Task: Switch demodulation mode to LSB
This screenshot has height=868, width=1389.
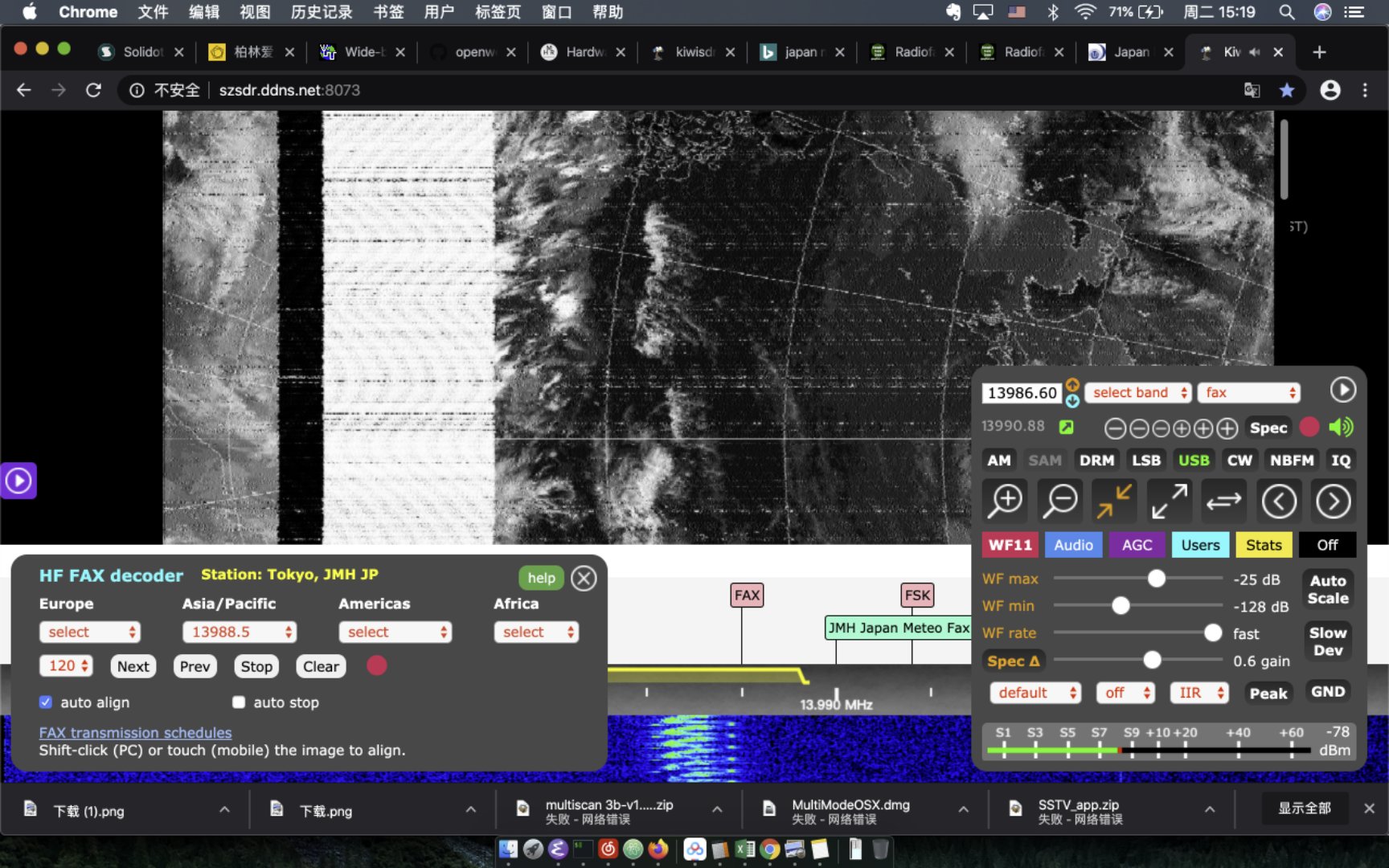Action: pos(1145,460)
